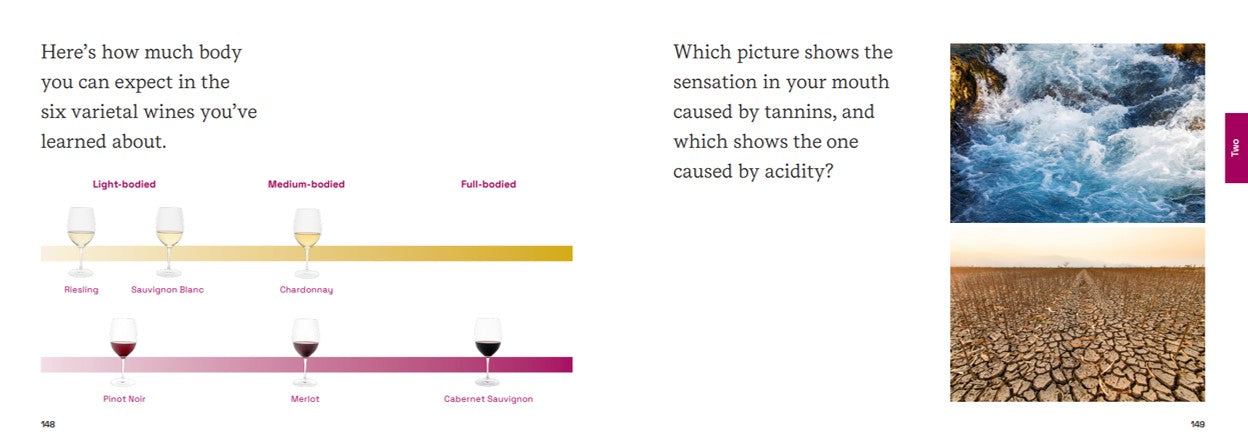This screenshot has height=444, width=1248.
Task: Click the Pinot Noir wine glass
Action: 123,350
